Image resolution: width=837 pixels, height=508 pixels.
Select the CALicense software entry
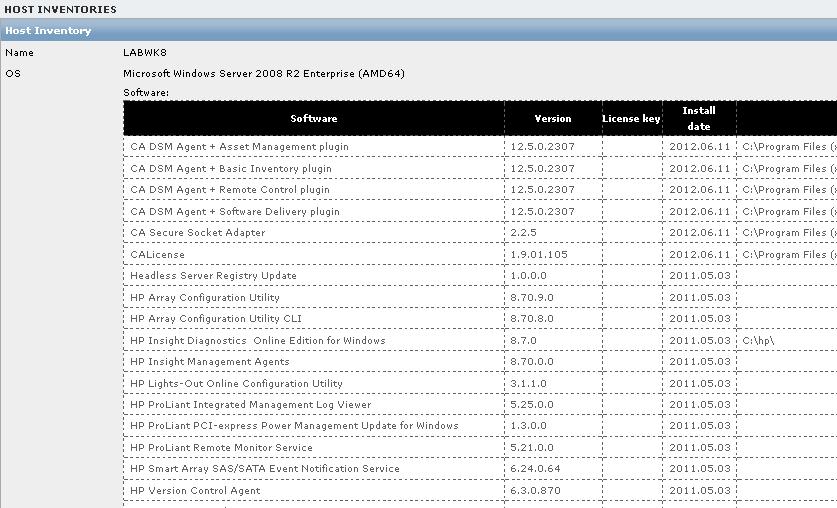[x=157, y=255]
